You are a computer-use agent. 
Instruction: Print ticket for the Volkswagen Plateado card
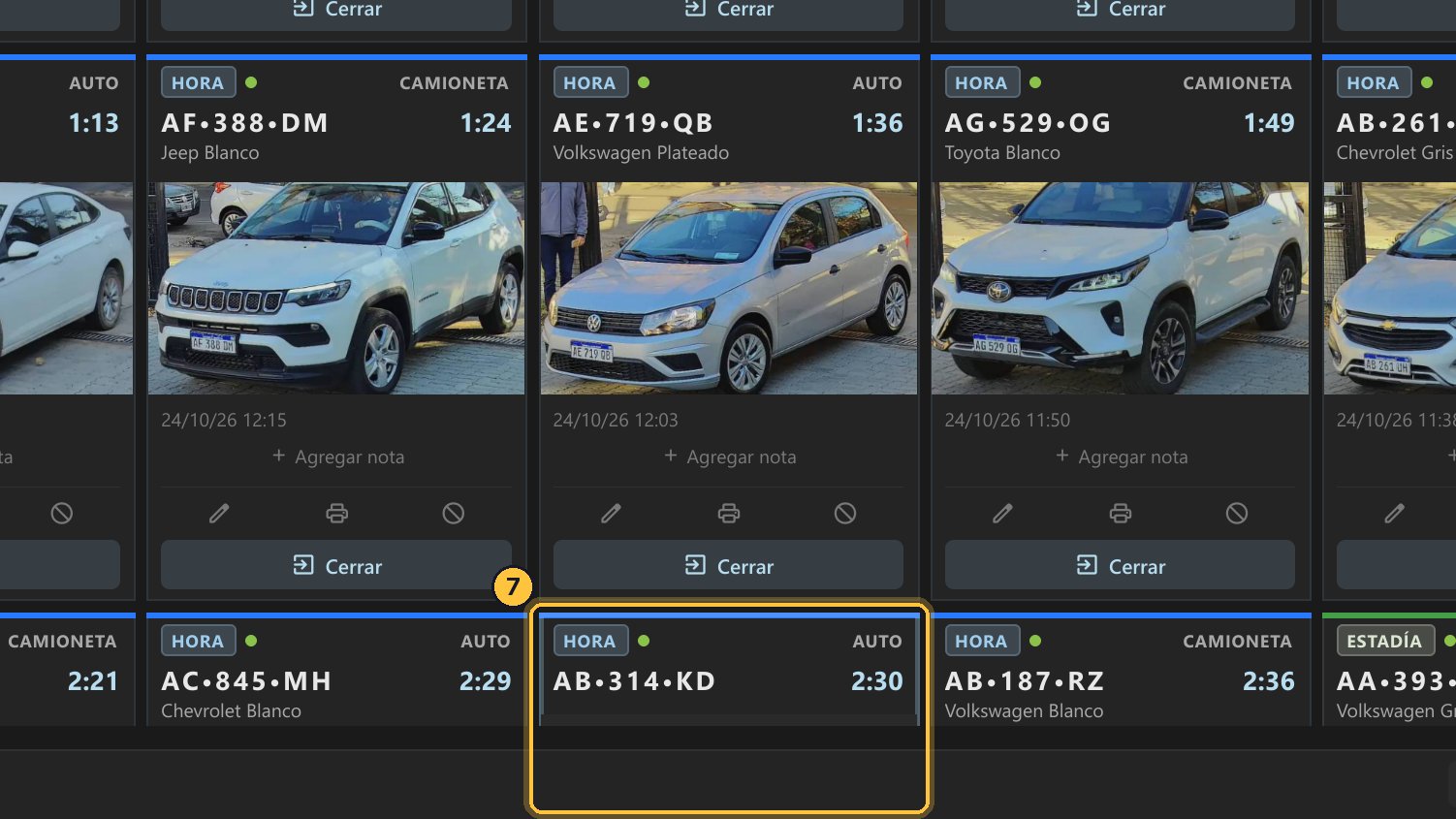[x=728, y=513]
